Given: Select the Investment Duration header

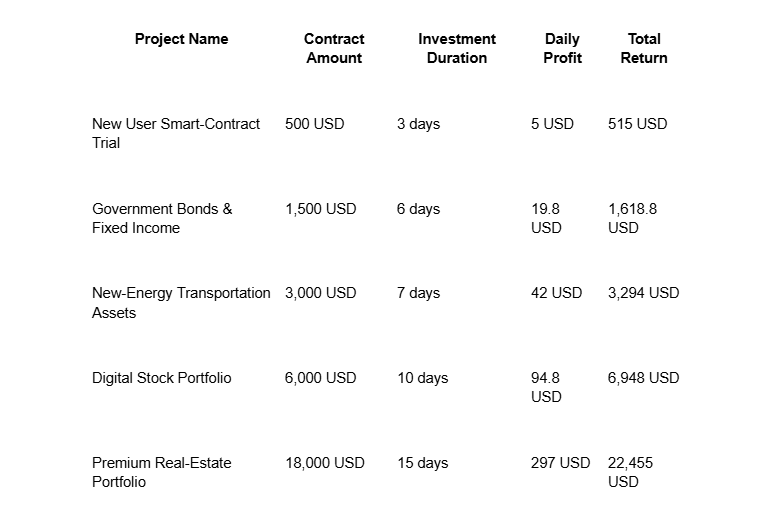Looking at the screenshot, I should [x=457, y=48].
